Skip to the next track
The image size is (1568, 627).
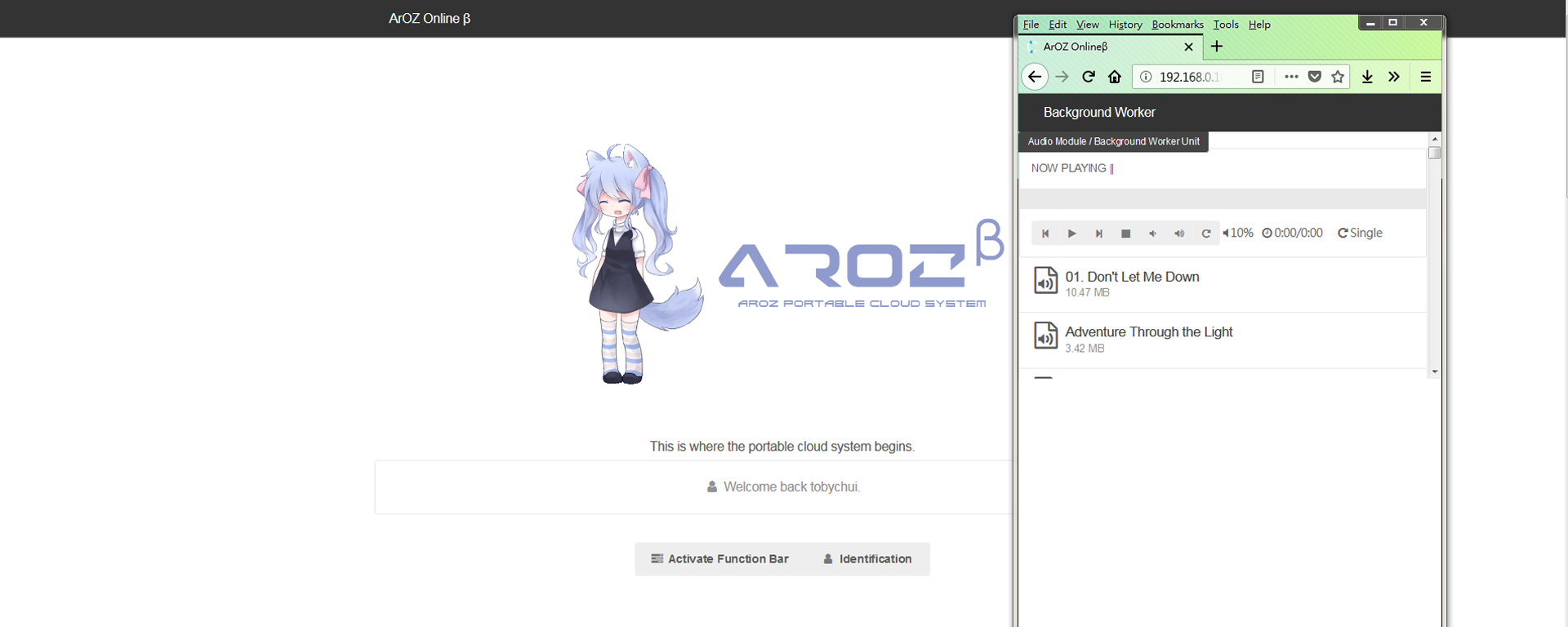1099,233
